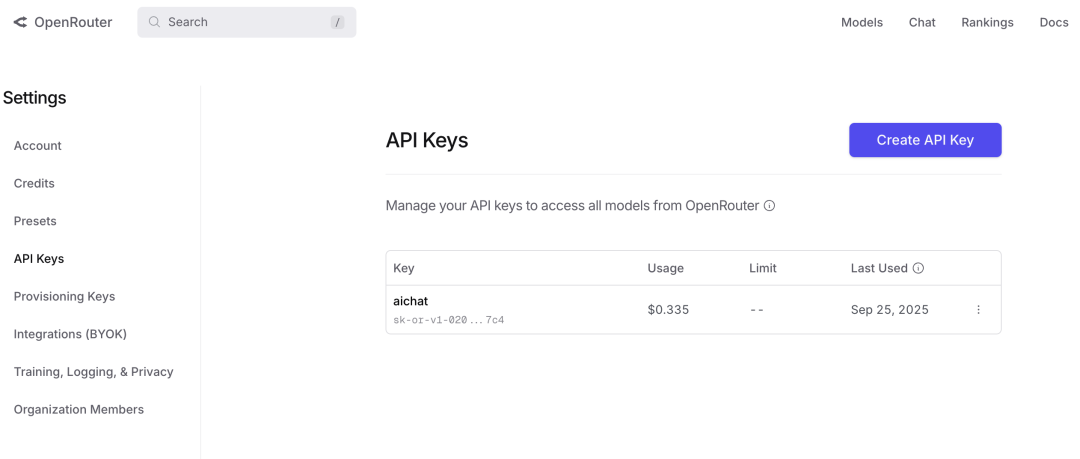
Task: Click the slash shortcut badge in search
Action: tap(338, 22)
